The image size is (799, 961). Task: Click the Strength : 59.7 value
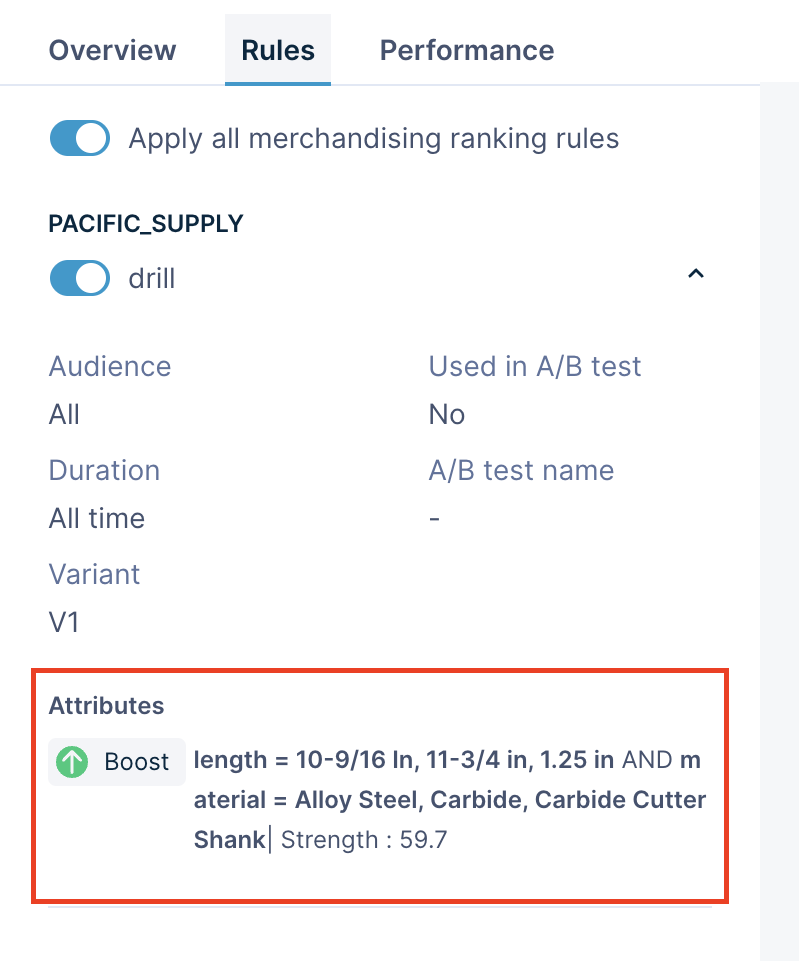pyautogui.click(x=363, y=840)
